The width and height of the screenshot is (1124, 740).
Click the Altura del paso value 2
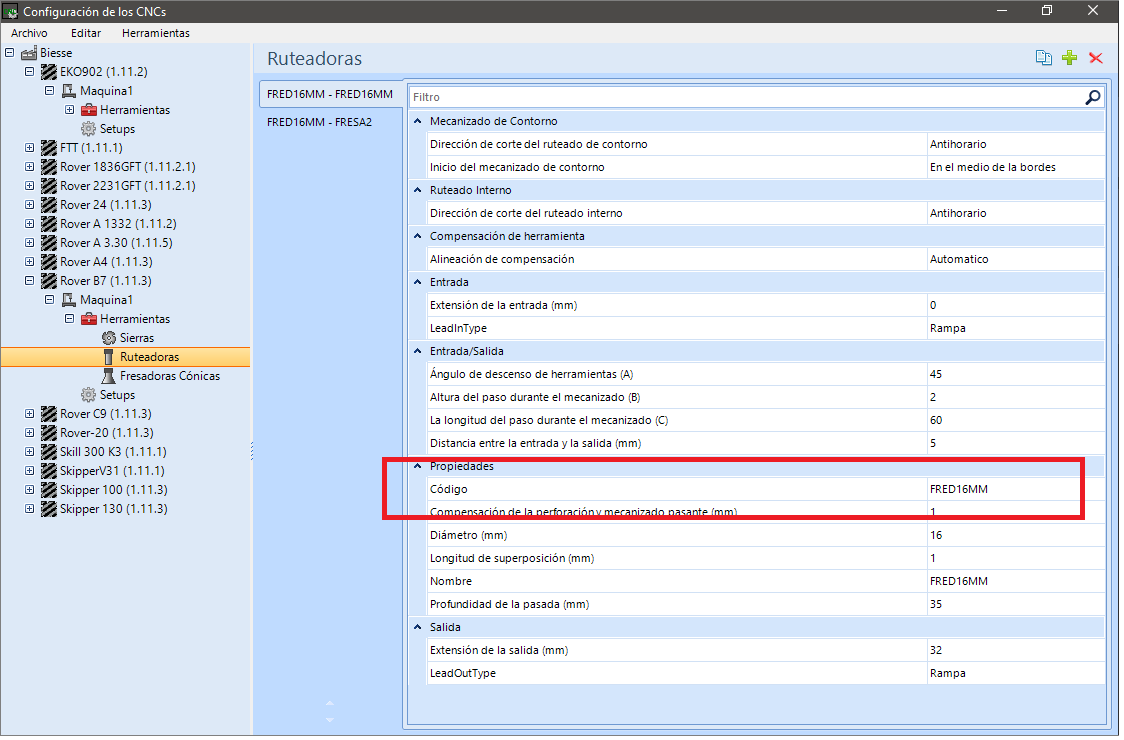(x=1016, y=397)
